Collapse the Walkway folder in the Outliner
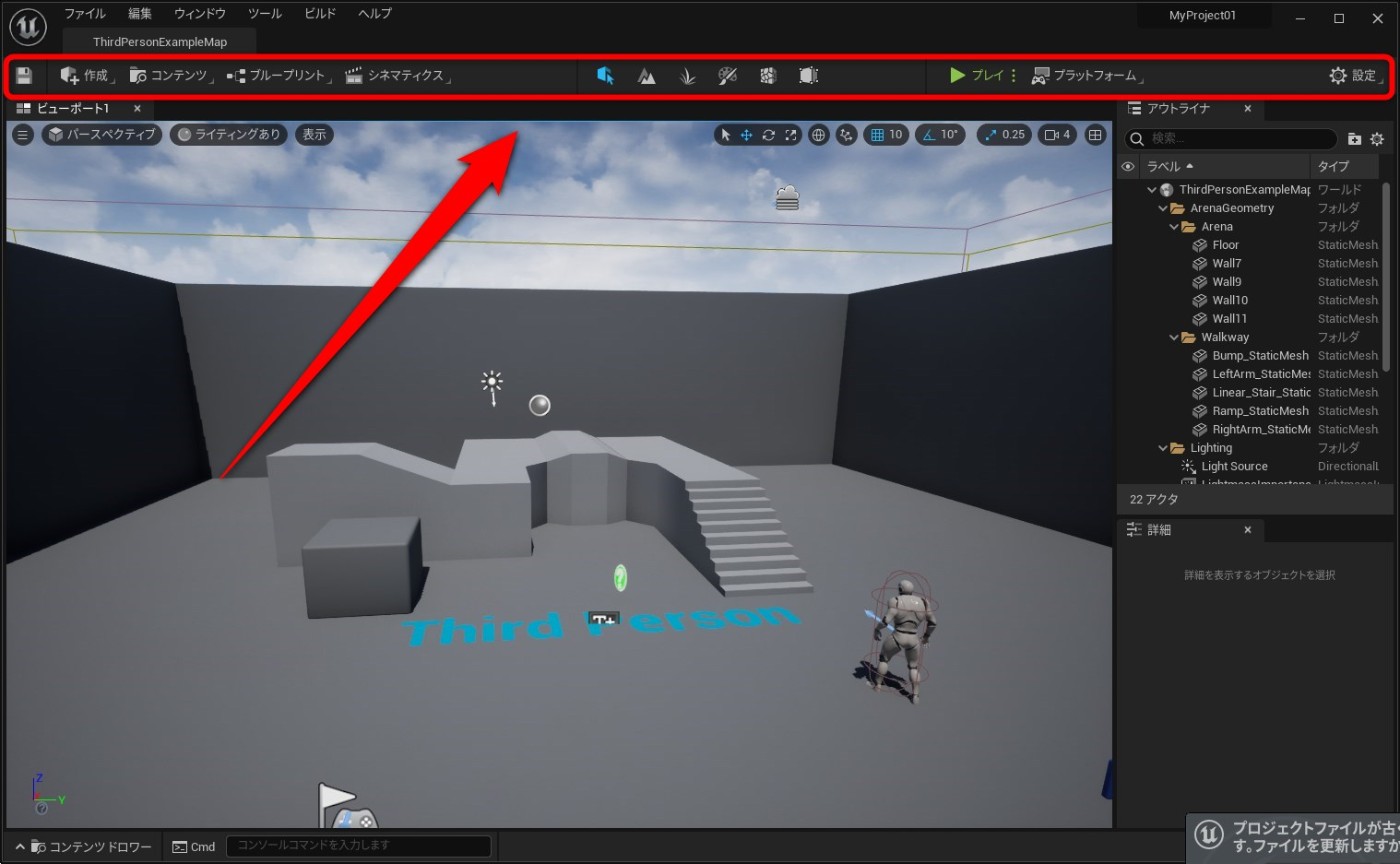This screenshot has width=1400, height=864. tap(1173, 337)
